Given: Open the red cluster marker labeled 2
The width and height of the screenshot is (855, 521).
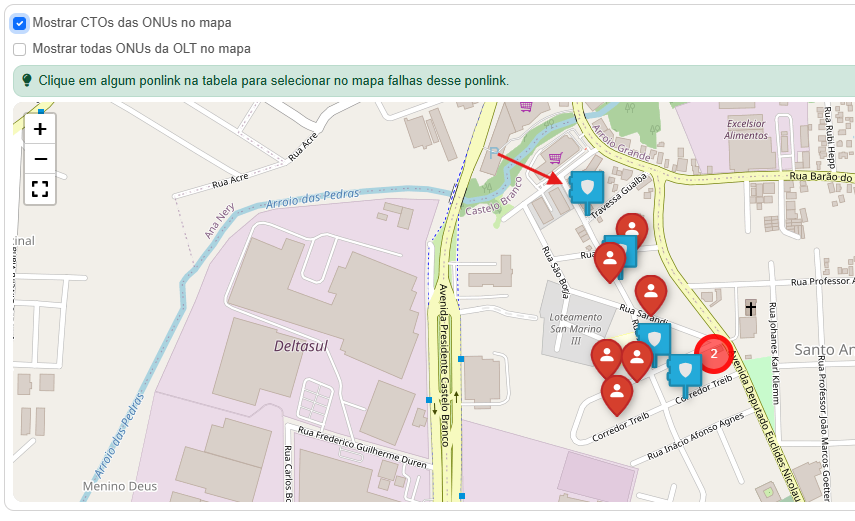Looking at the screenshot, I should click(x=713, y=353).
